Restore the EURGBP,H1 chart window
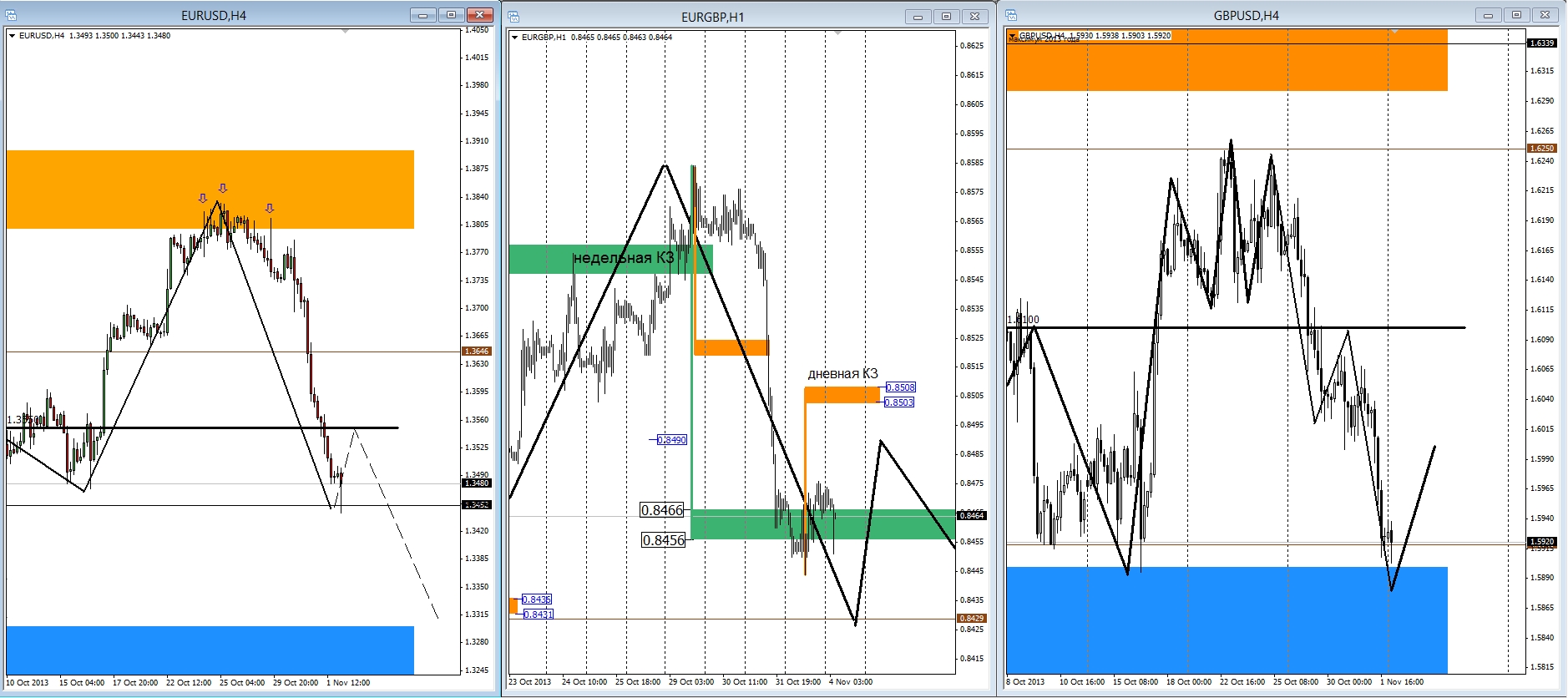 pos(947,17)
